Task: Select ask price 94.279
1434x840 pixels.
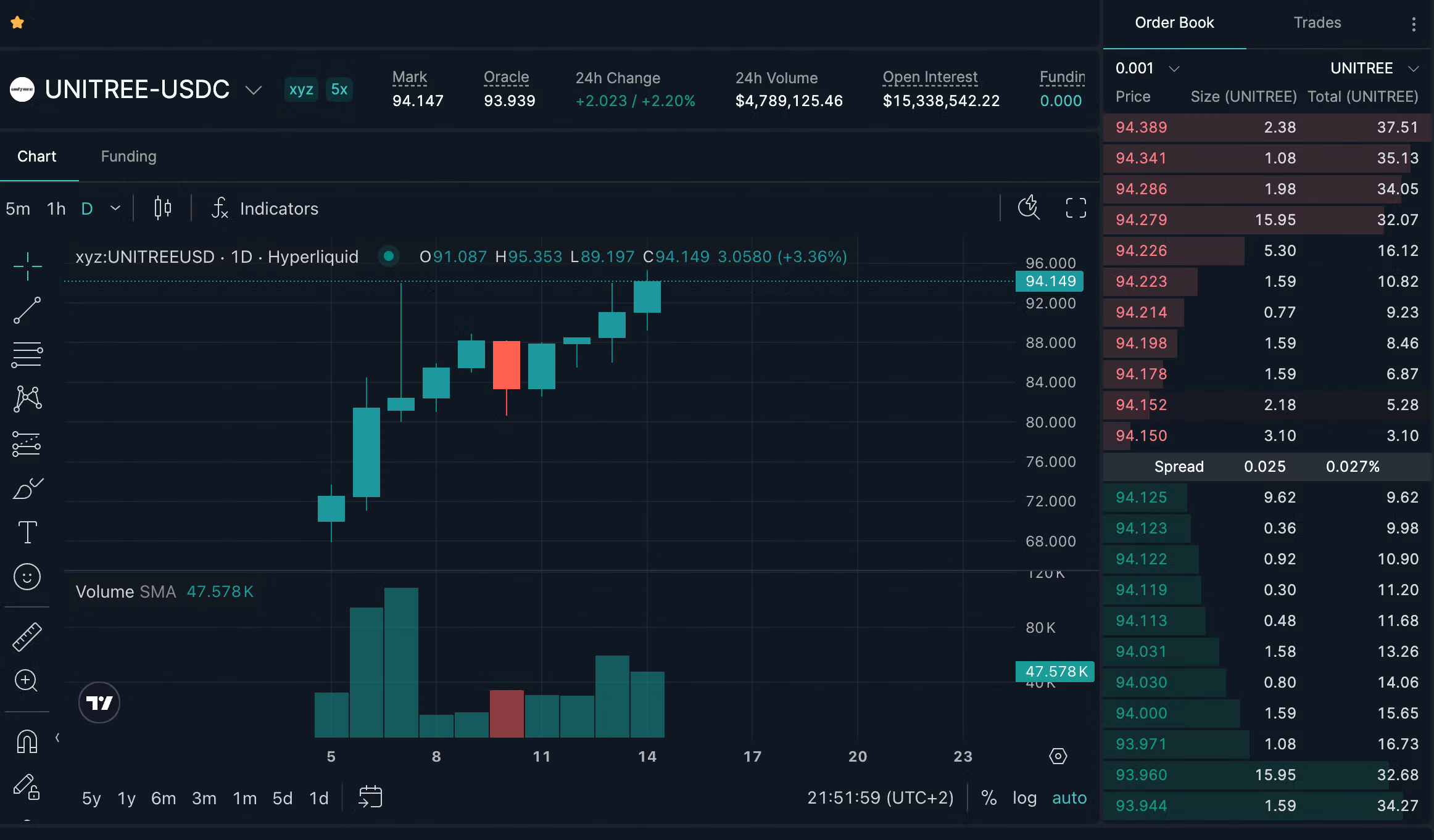Action: coord(1142,220)
